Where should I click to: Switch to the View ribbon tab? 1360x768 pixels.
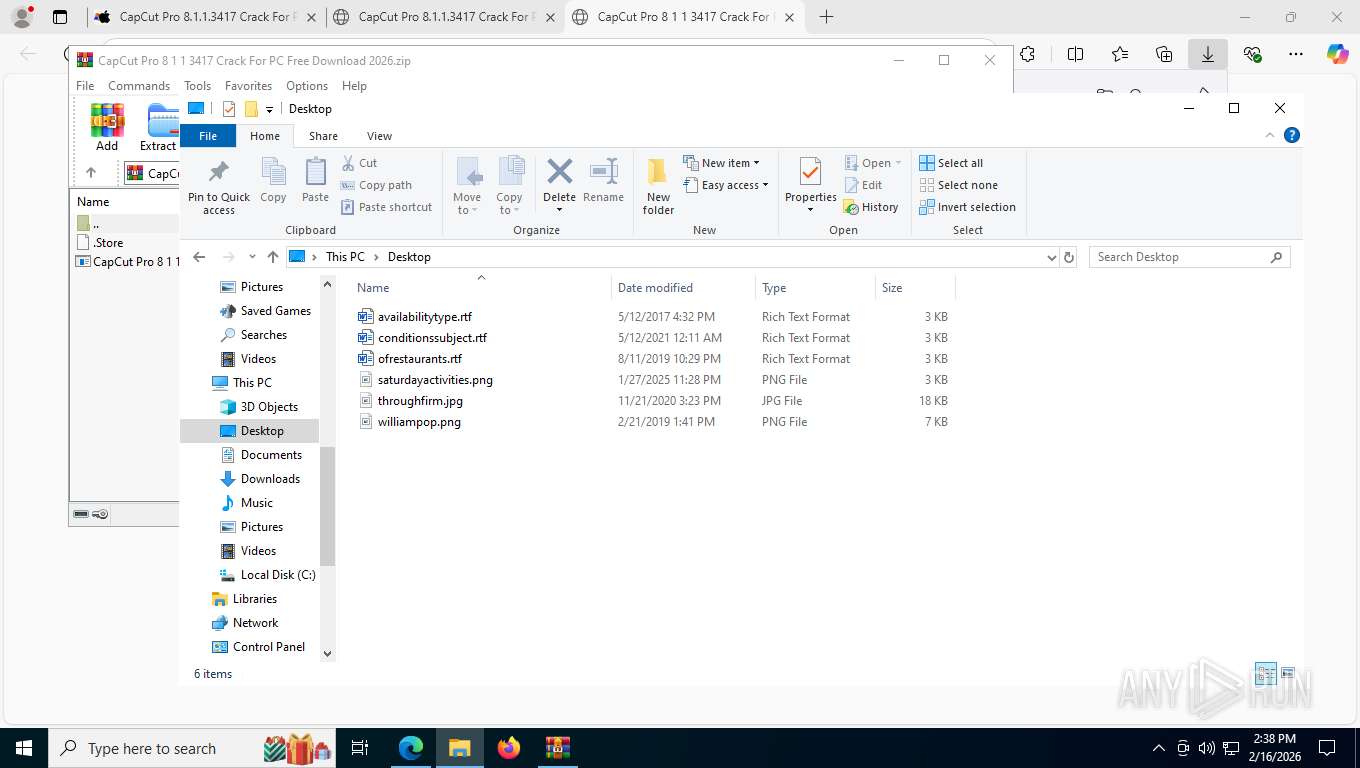[379, 136]
